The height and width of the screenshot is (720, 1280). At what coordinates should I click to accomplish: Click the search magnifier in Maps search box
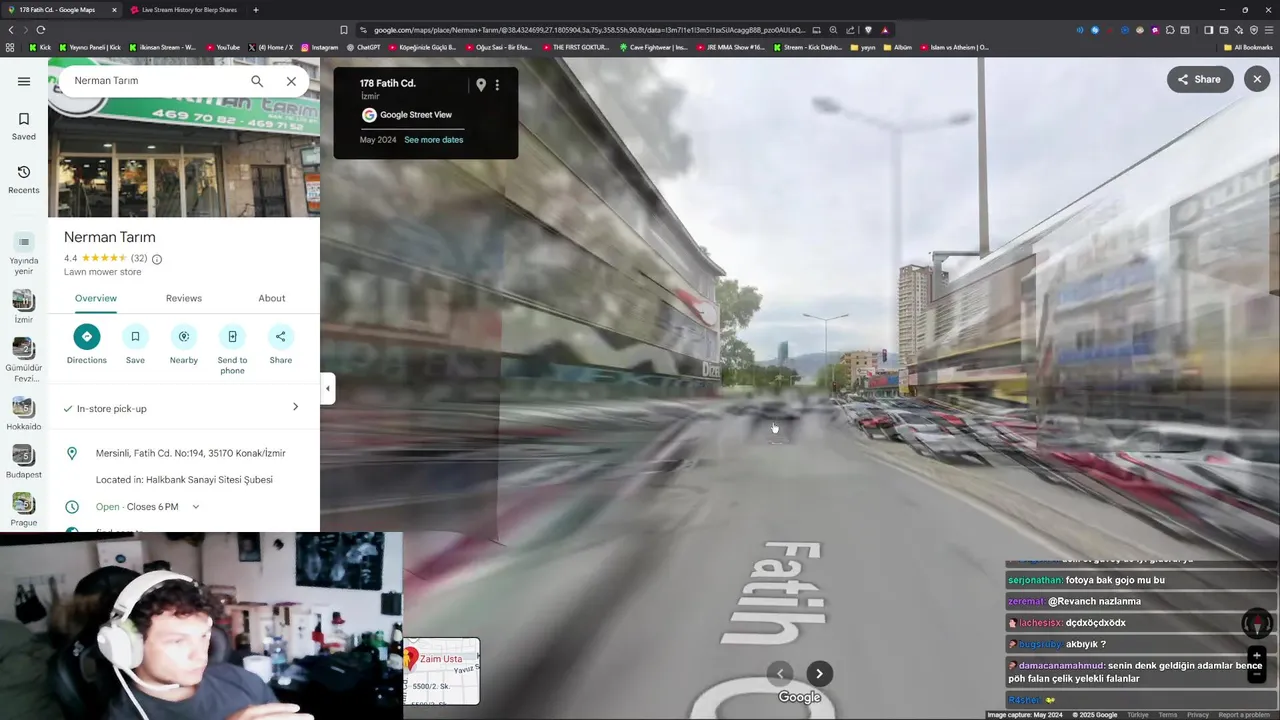[x=257, y=81]
